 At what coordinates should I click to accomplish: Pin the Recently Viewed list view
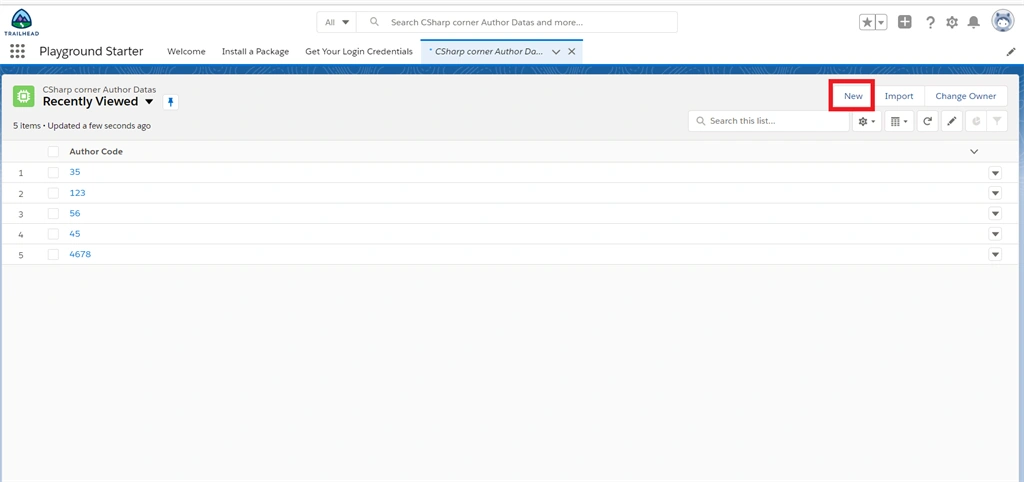coord(170,102)
